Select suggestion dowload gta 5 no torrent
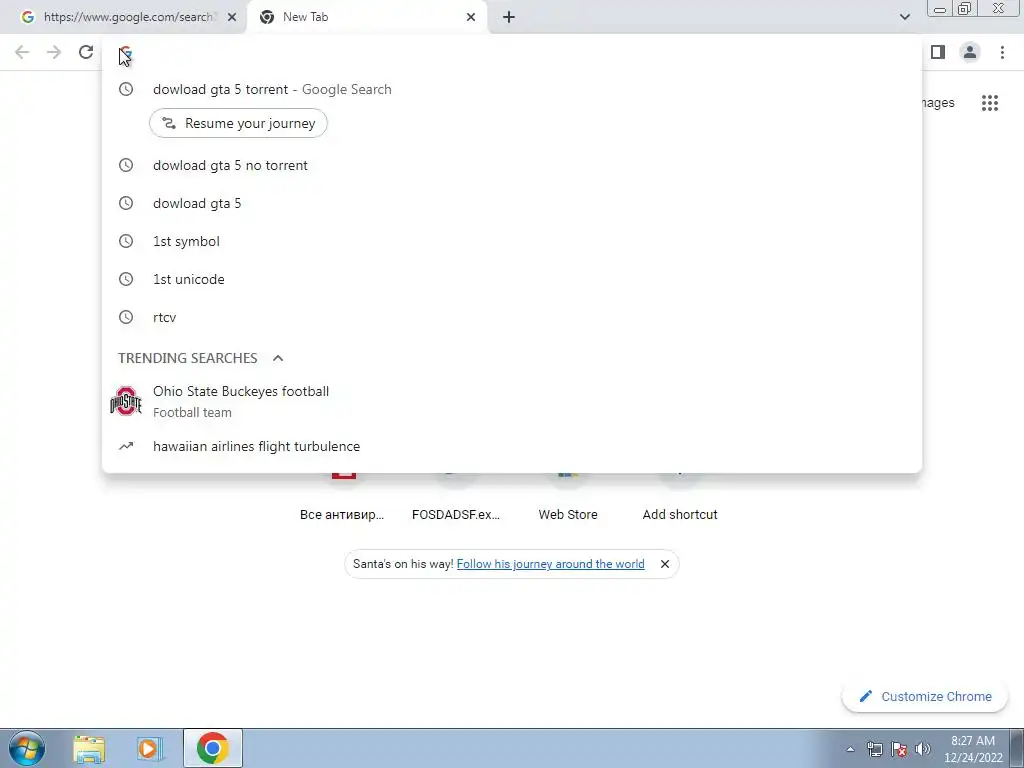This screenshot has width=1024, height=768. [x=512, y=165]
